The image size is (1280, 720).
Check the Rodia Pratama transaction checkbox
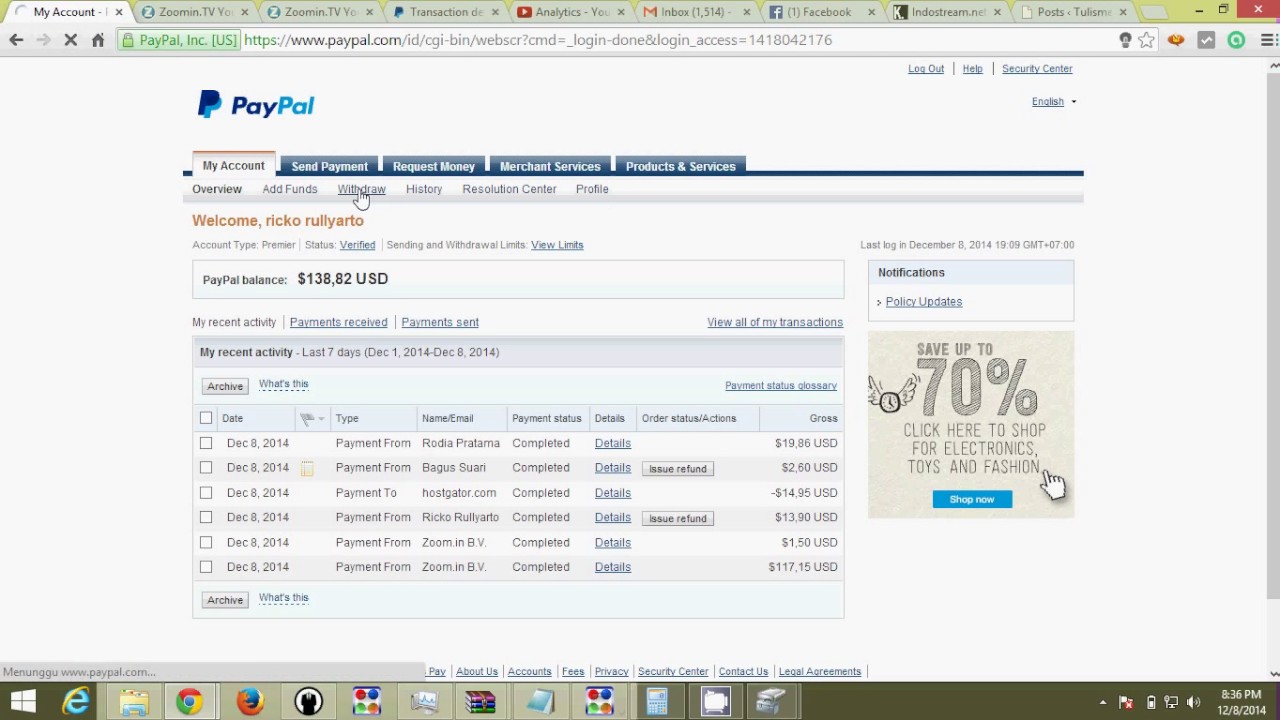pos(206,443)
